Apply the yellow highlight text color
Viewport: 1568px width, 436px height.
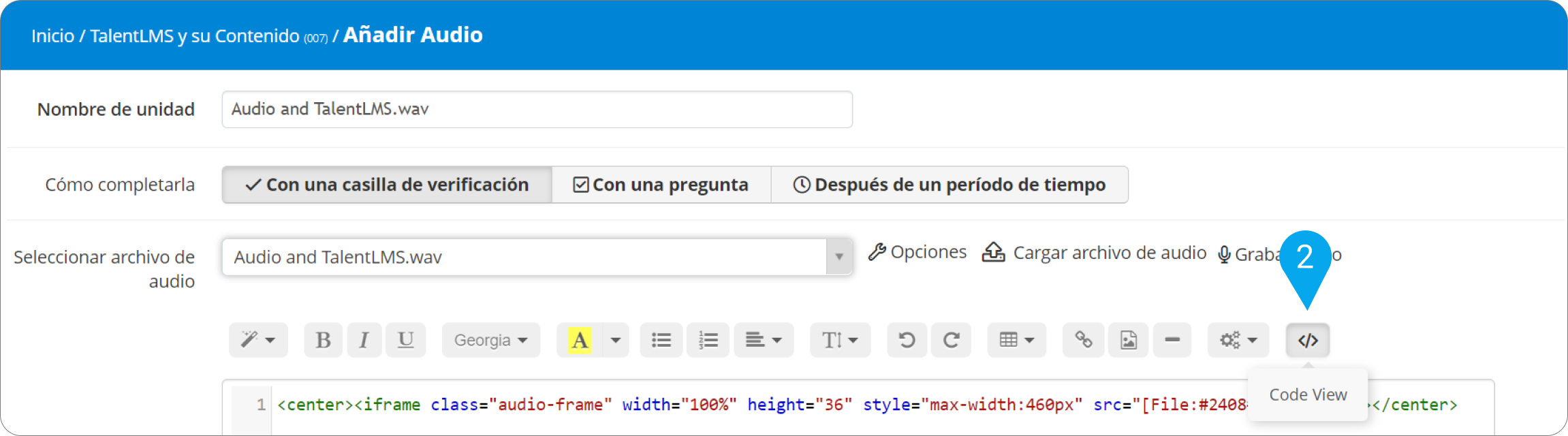tap(580, 340)
